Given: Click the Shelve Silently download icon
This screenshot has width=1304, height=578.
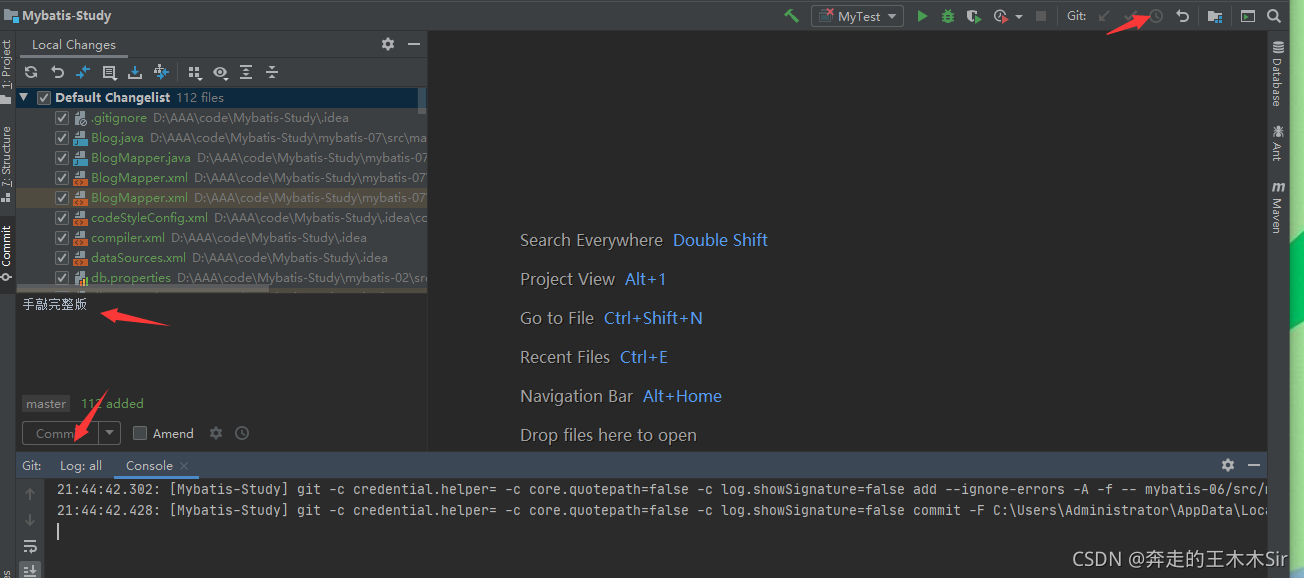Looking at the screenshot, I should 135,72.
